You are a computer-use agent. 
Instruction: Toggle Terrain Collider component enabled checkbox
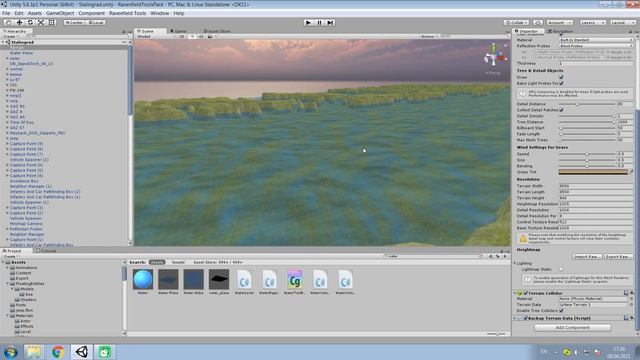[x=526, y=293]
